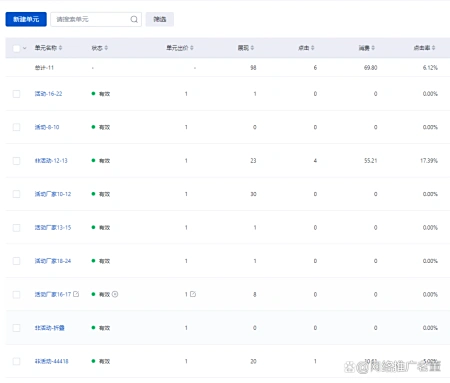
Task: Open the 筛选 filter button
Action: pyautogui.click(x=160, y=19)
